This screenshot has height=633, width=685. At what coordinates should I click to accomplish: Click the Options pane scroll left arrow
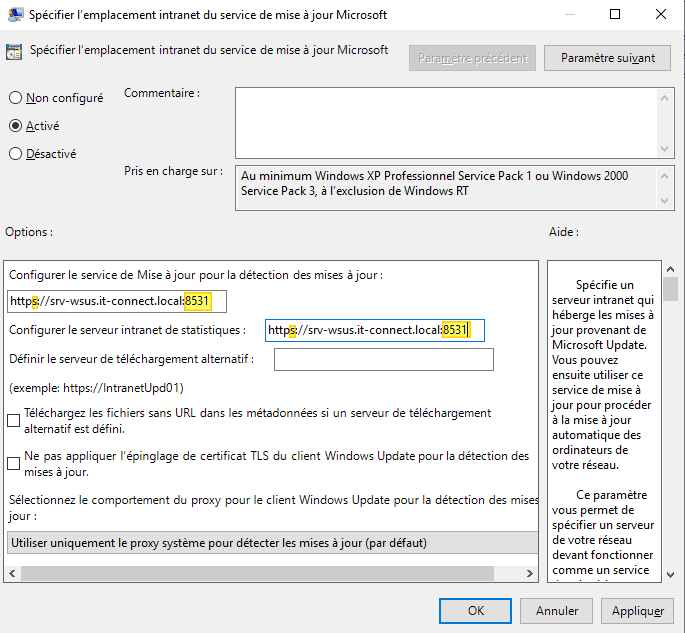[x=12, y=573]
